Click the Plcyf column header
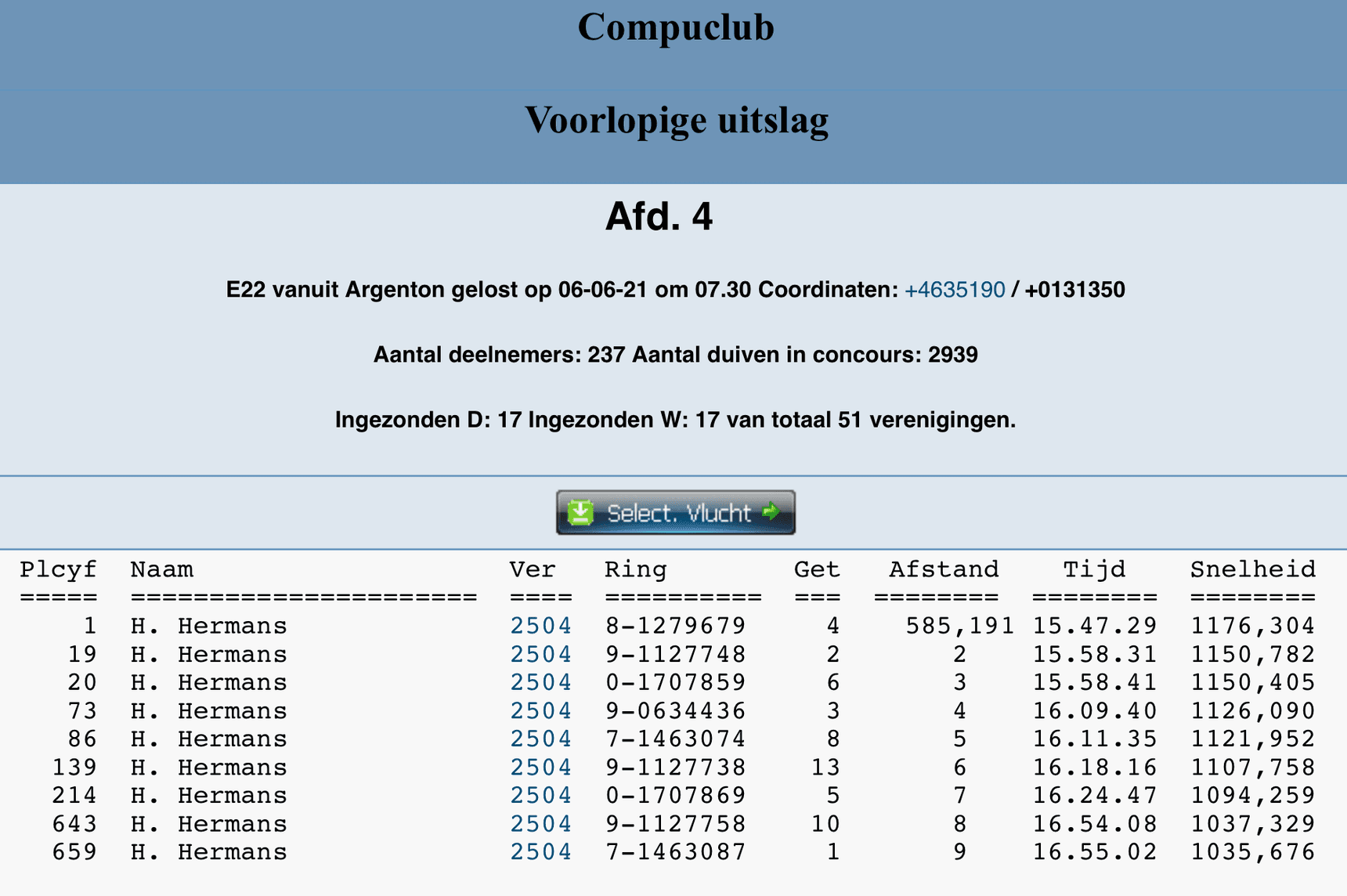 point(59,569)
